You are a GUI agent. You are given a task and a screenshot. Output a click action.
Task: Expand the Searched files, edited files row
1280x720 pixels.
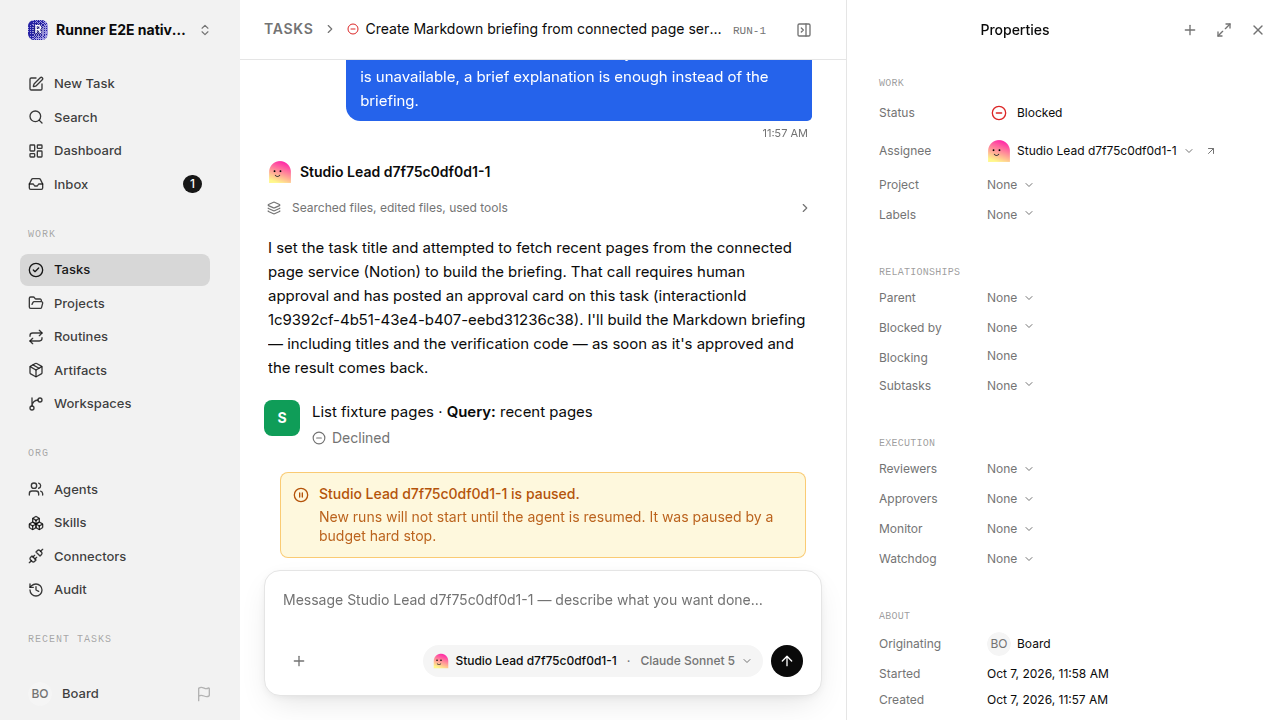[539, 208]
